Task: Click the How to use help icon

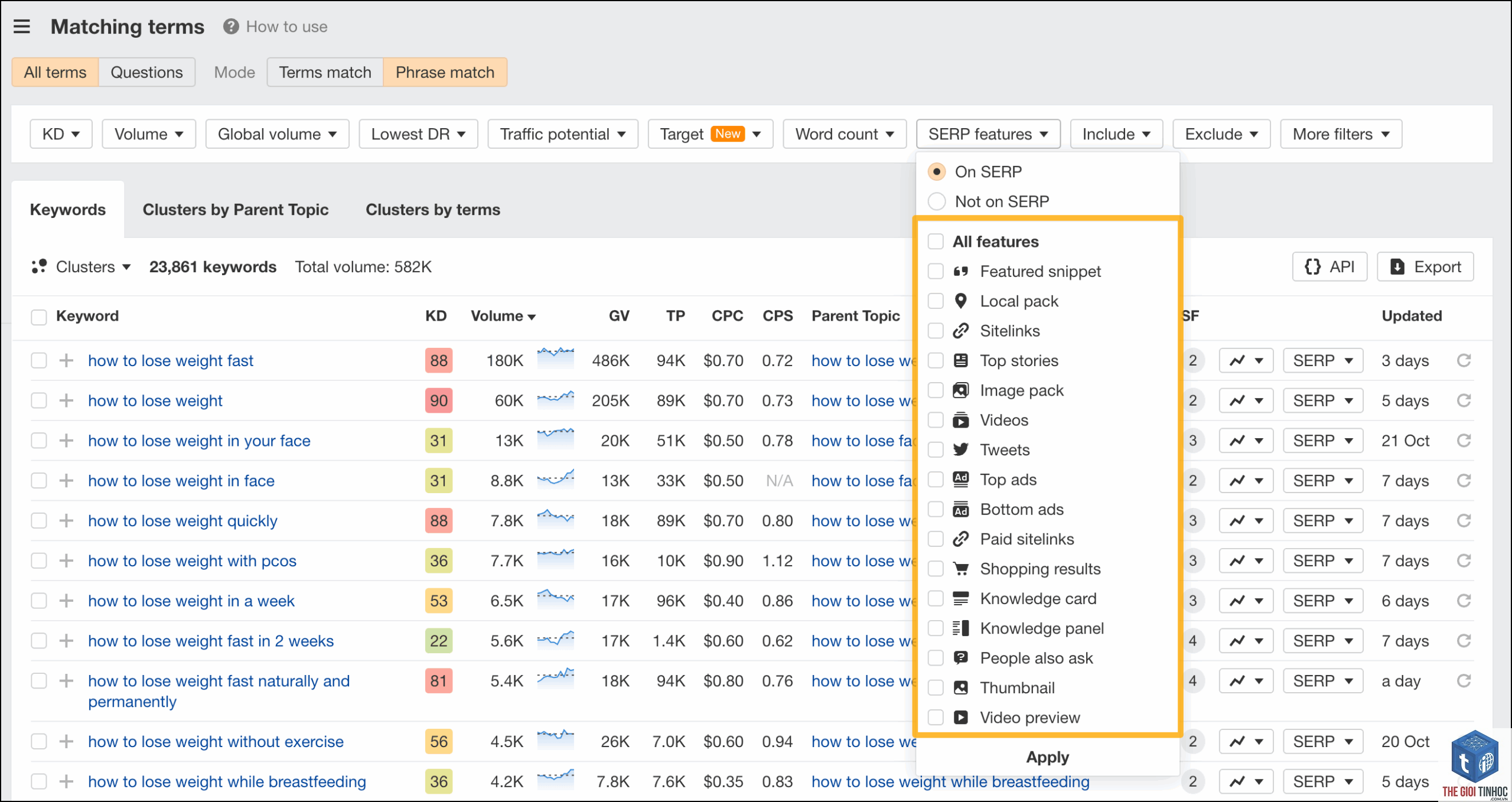Action: 231,27
